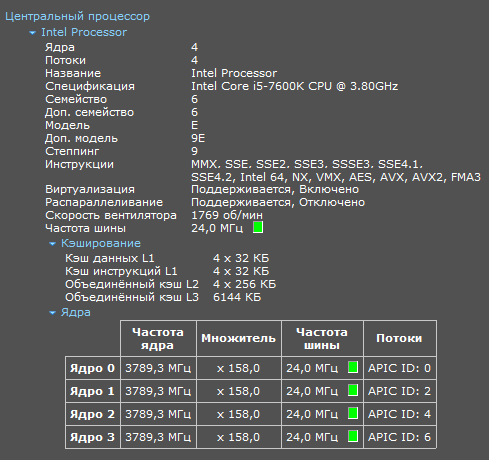The width and height of the screenshot is (489, 460).
Task: Click the Объединённый кэш L3 6144 КБ value
Action: (x=237, y=297)
